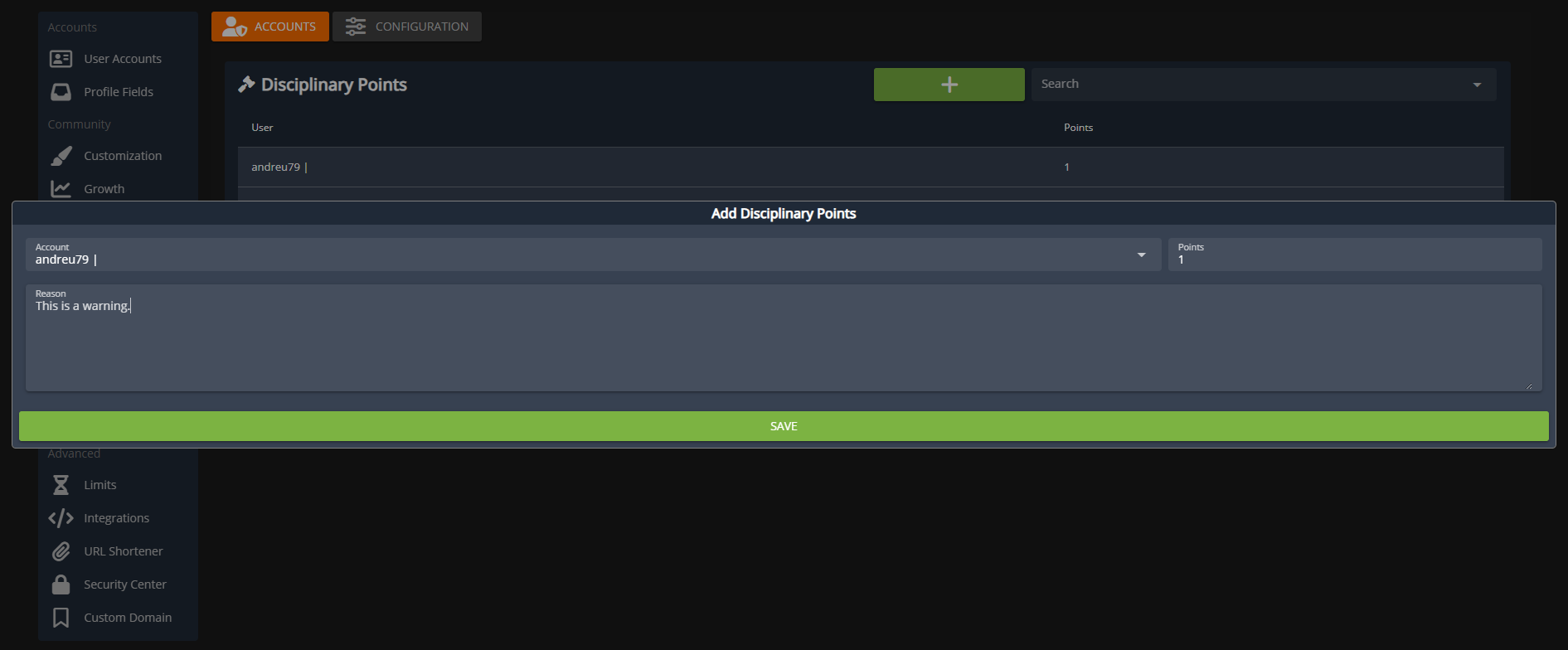Click the Growth chart icon
Image resolution: width=1568 pixels, height=650 pixels.
61,189
